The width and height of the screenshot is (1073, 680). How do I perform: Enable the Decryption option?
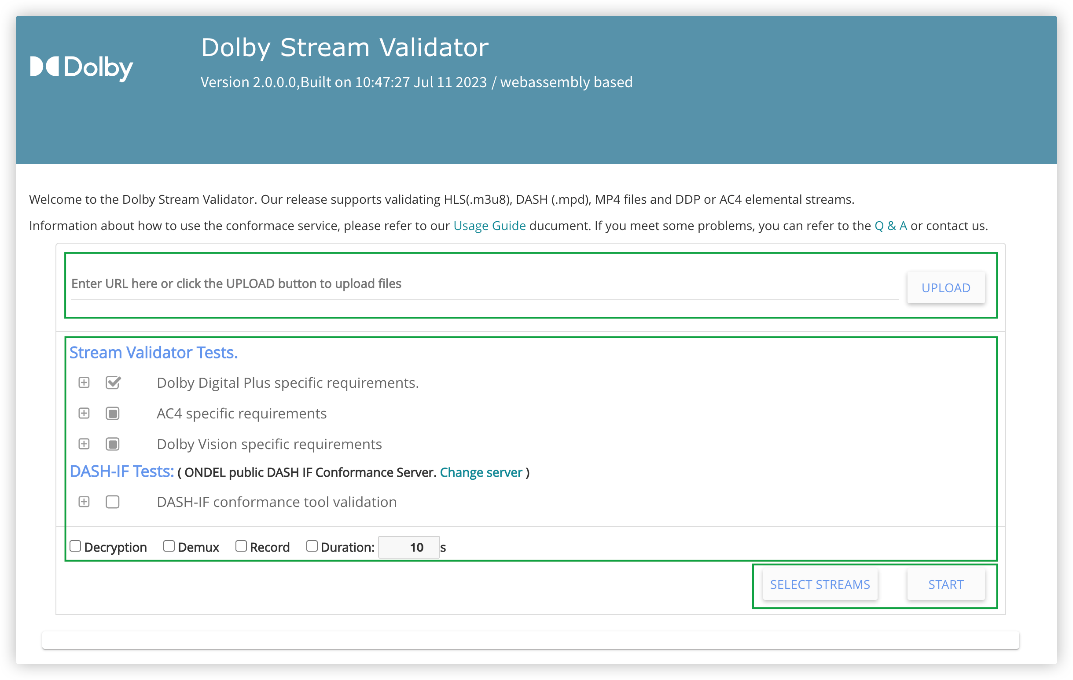(76, 546)
